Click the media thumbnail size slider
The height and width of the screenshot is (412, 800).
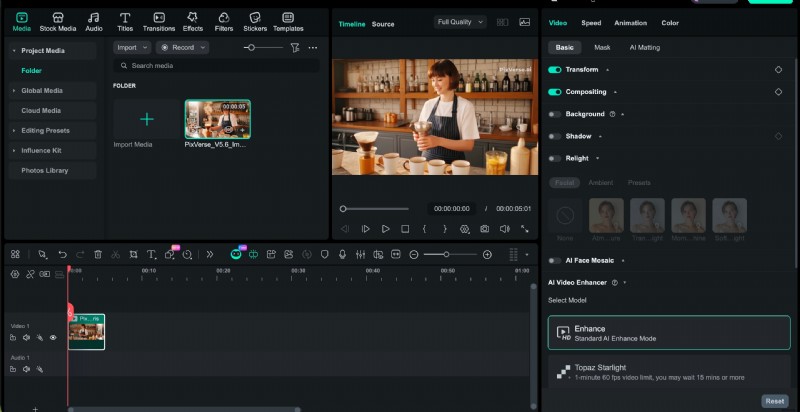point(263,47)
